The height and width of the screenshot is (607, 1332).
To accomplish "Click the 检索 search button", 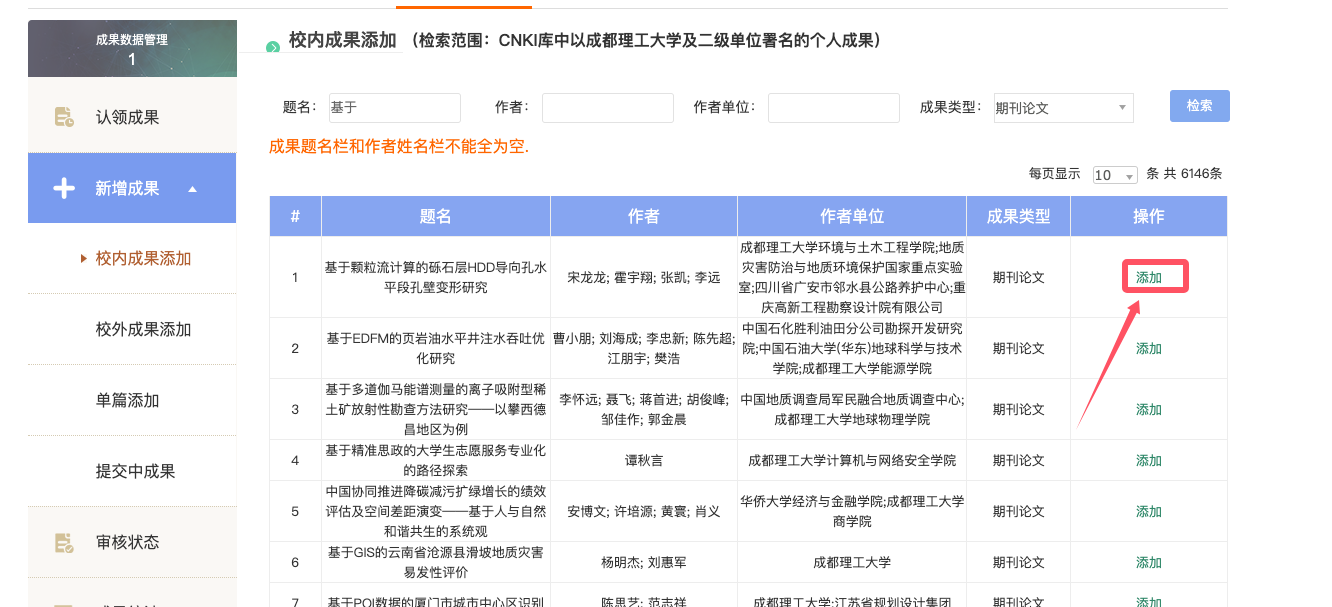I will [1199, 106].
